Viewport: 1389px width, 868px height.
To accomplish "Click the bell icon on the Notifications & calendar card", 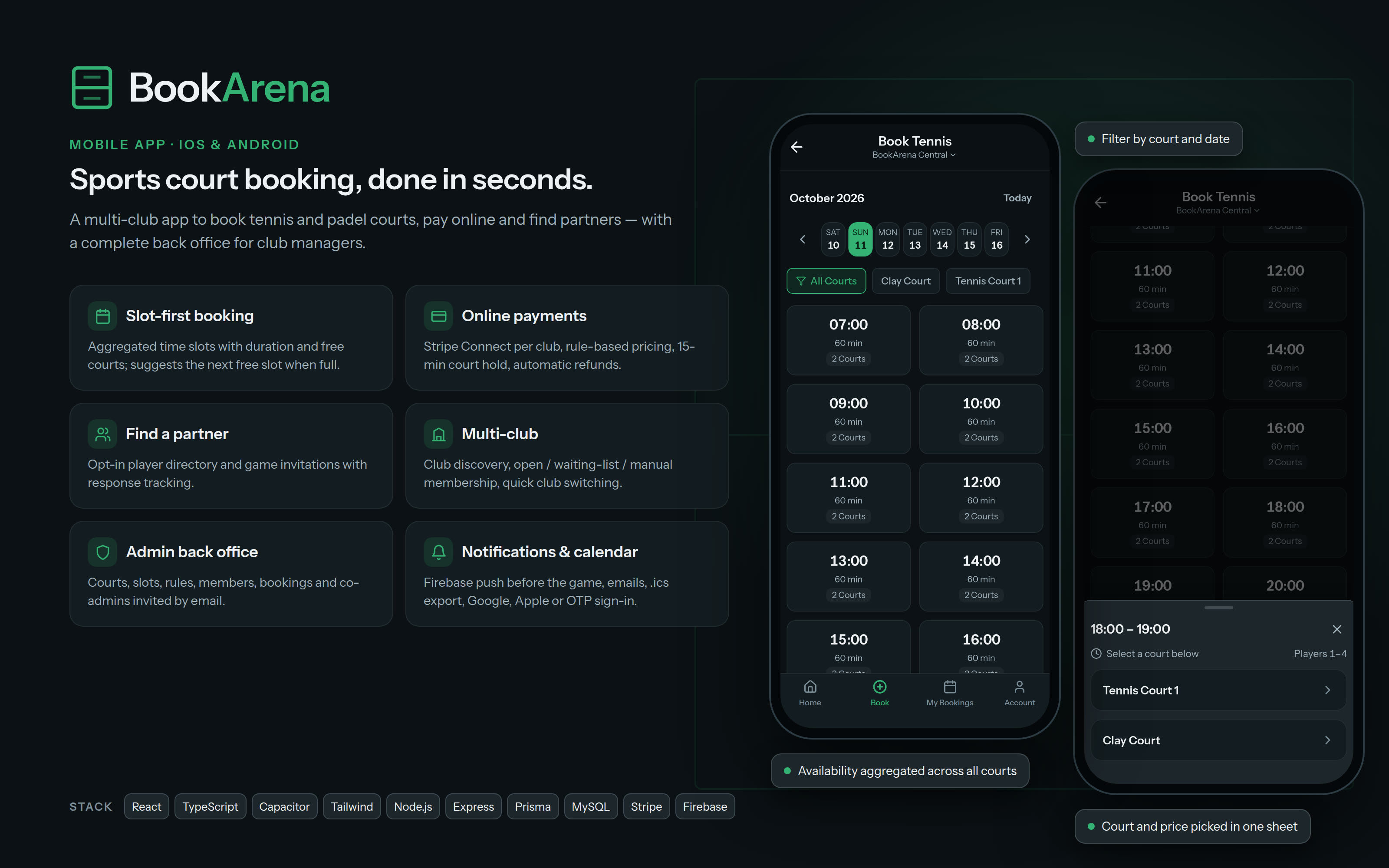I will coord(438,552).
